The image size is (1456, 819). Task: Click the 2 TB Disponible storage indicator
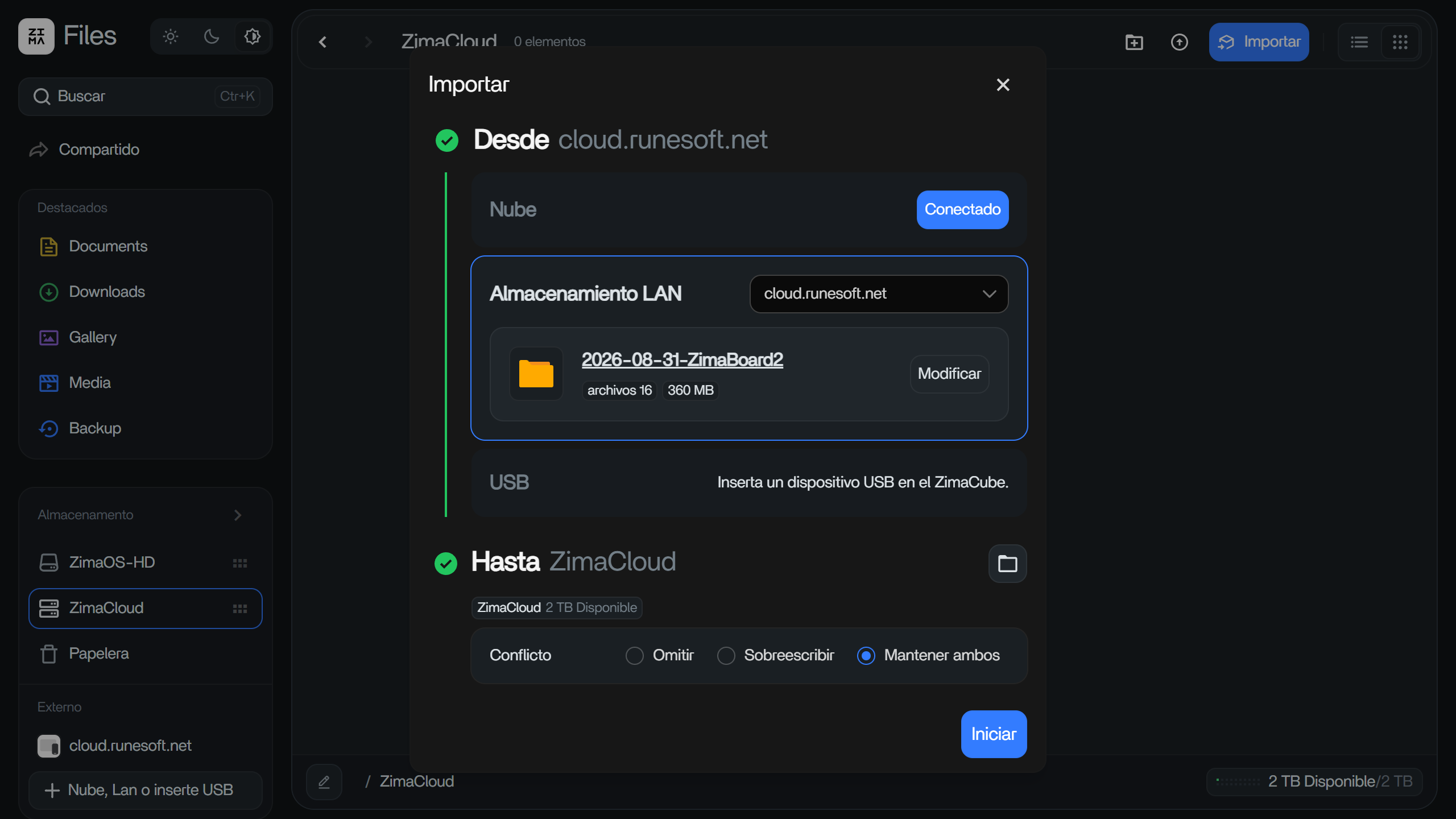pyautogui.click(x=1314, y=781)
